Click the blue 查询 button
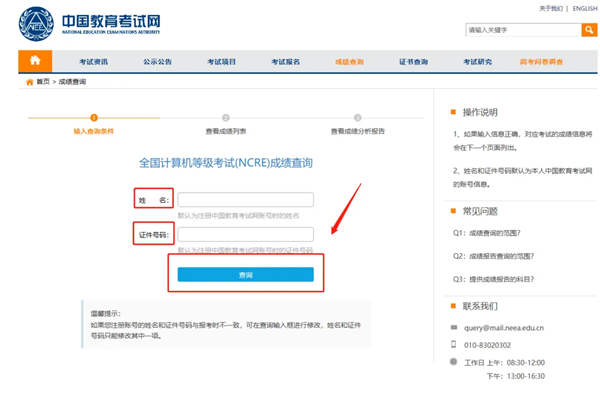600x397 pixels. tap(246, 274)
